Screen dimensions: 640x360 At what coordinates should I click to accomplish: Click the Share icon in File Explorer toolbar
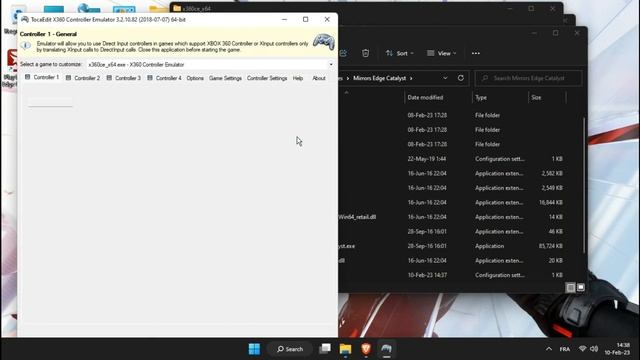coord(343,53)
